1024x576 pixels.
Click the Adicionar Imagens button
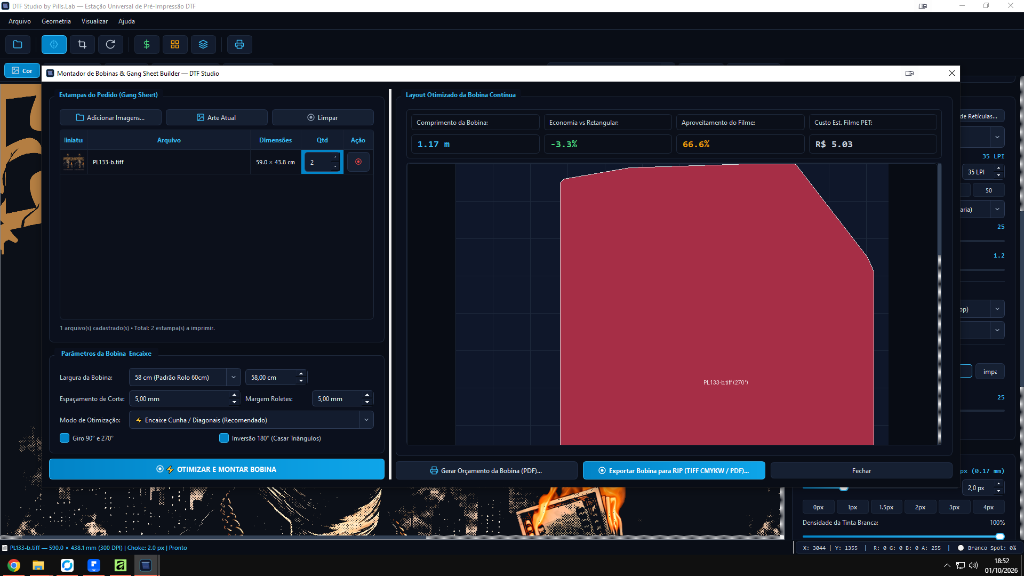pyautogui.click(x=110, y=118)
